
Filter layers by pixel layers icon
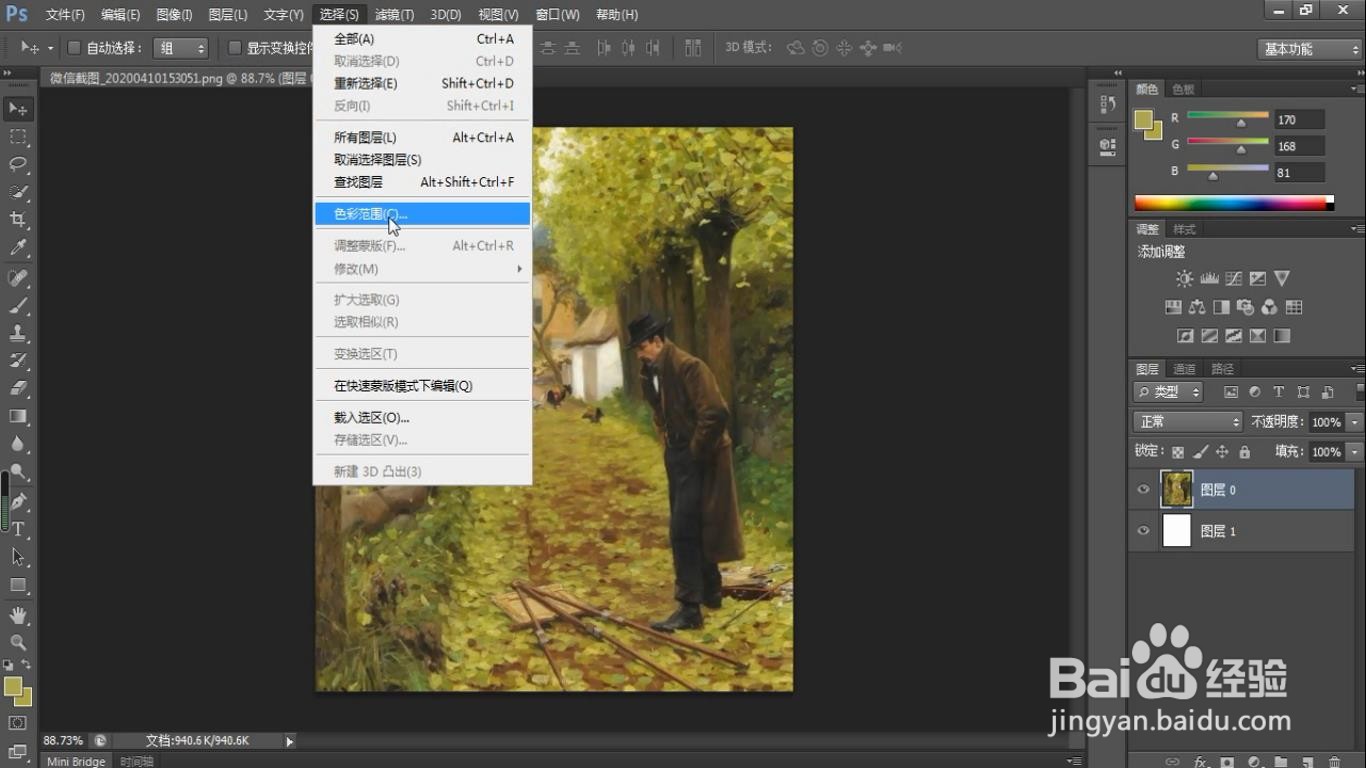1230,392
